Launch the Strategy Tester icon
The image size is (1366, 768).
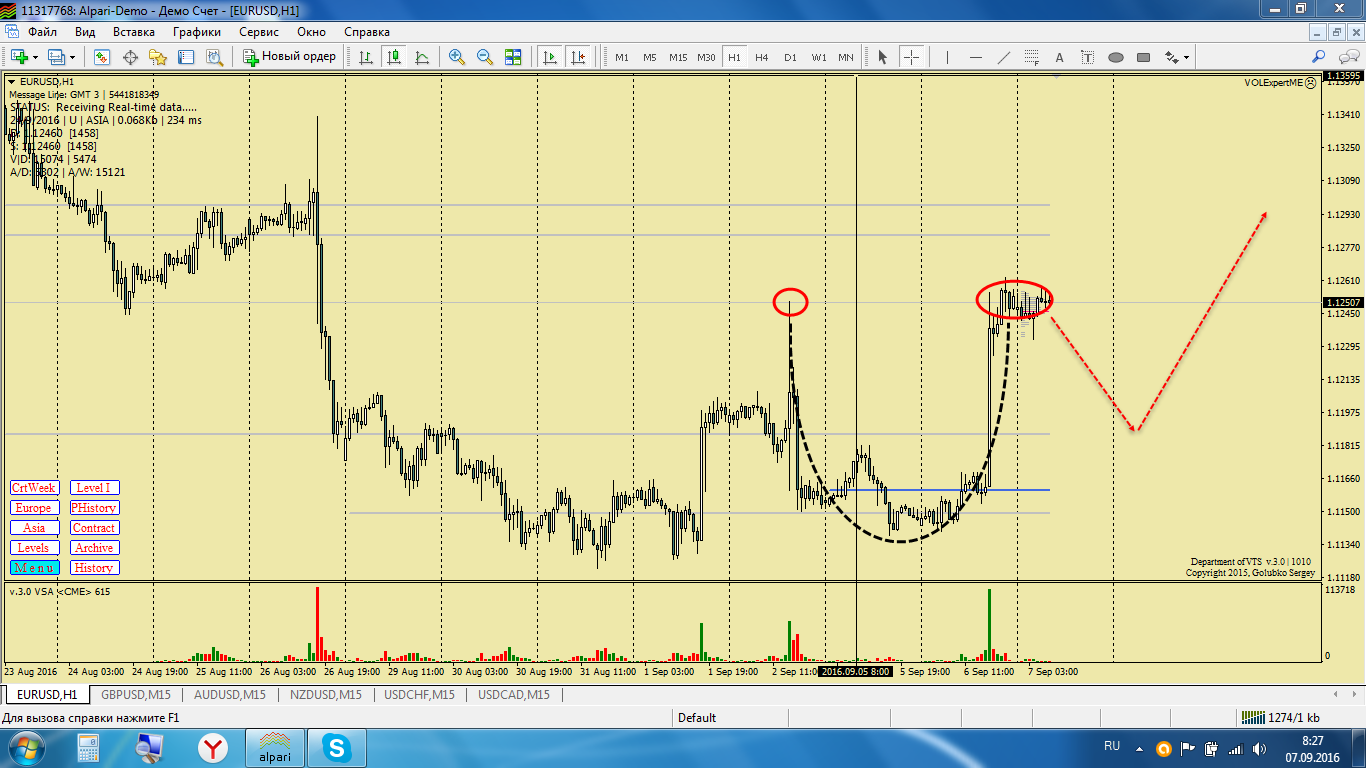(x=213, y=57)
